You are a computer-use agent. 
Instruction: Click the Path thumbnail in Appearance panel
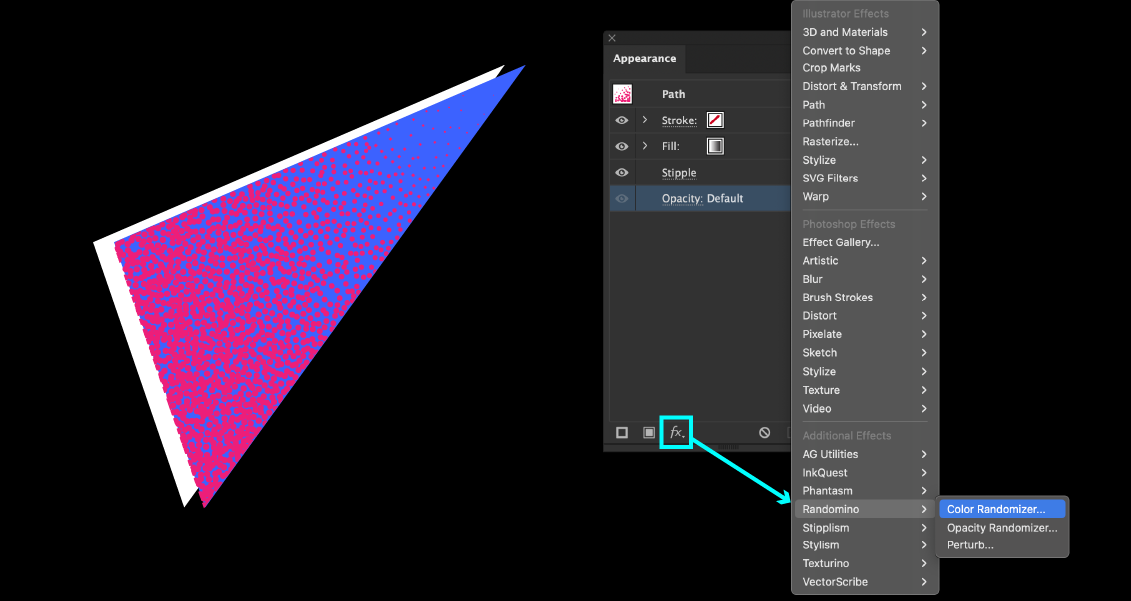pyautogui.click(x=622, y=94)
